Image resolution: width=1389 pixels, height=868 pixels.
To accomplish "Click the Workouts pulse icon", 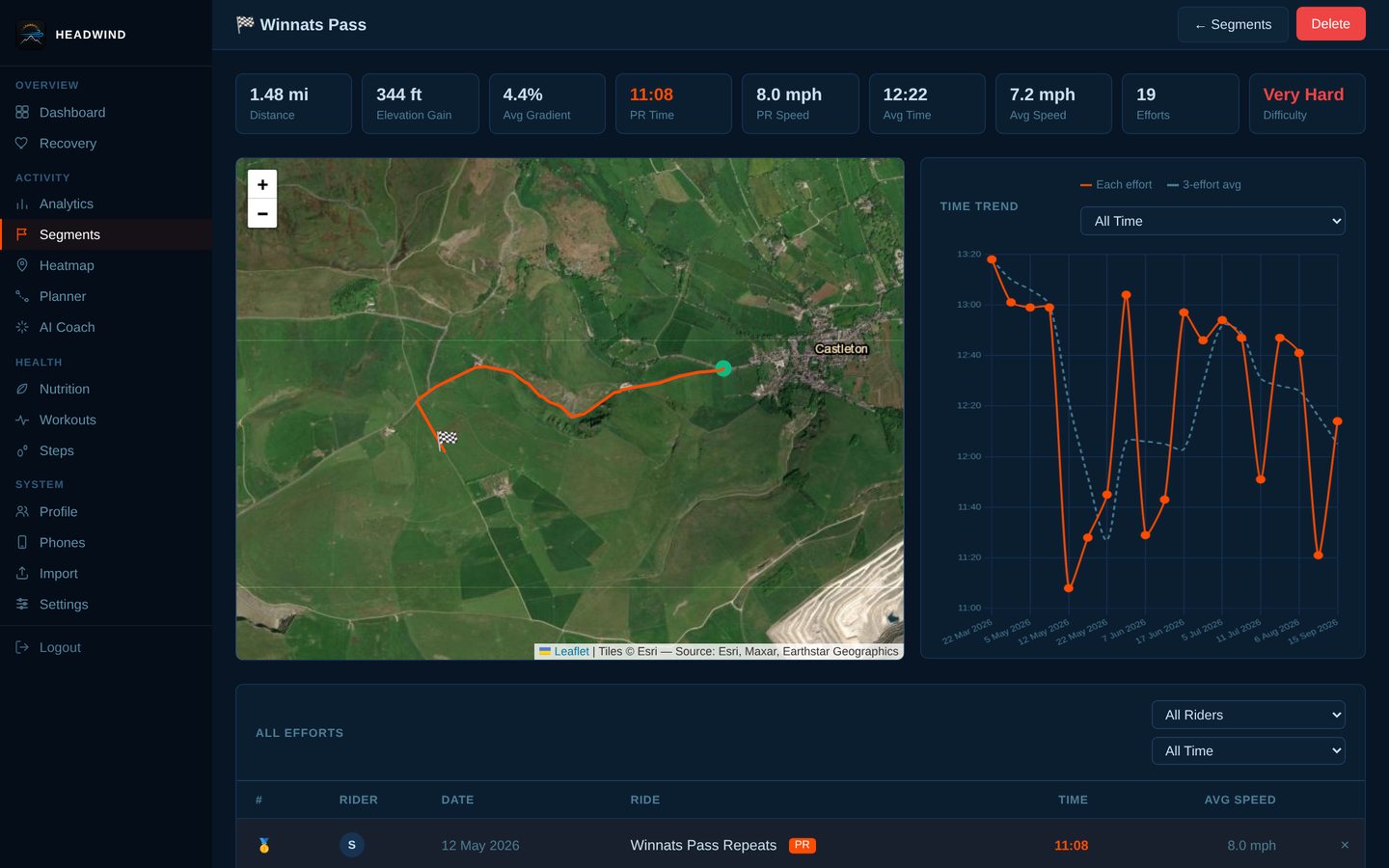I will 22,420.
